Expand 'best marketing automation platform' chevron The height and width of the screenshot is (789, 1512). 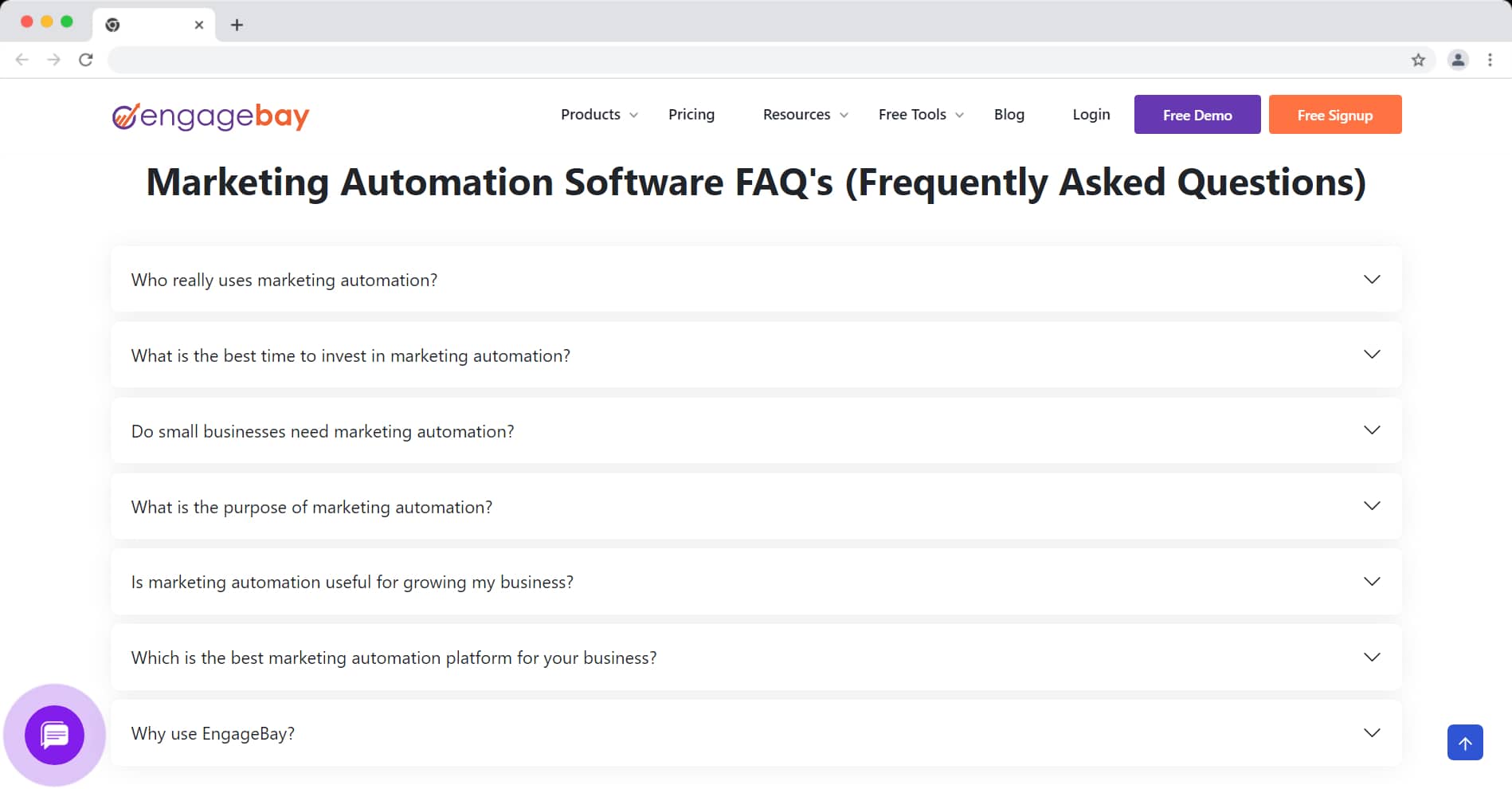click(x=1372, y=657)
